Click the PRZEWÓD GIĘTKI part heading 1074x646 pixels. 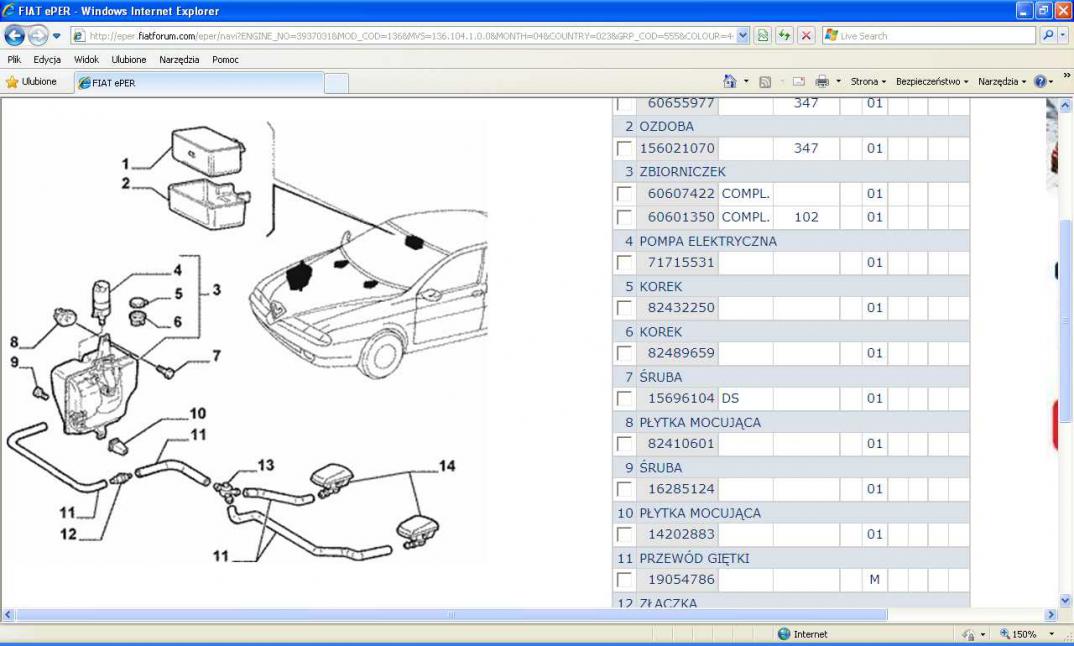point(694,558)
